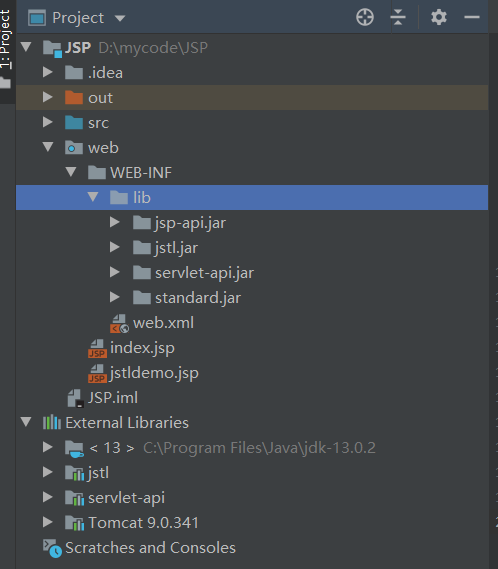The width and height of the screenshot is (498, 569).
Task: Click the Scratches and Consoles icon
Action: tap(52, 548)
